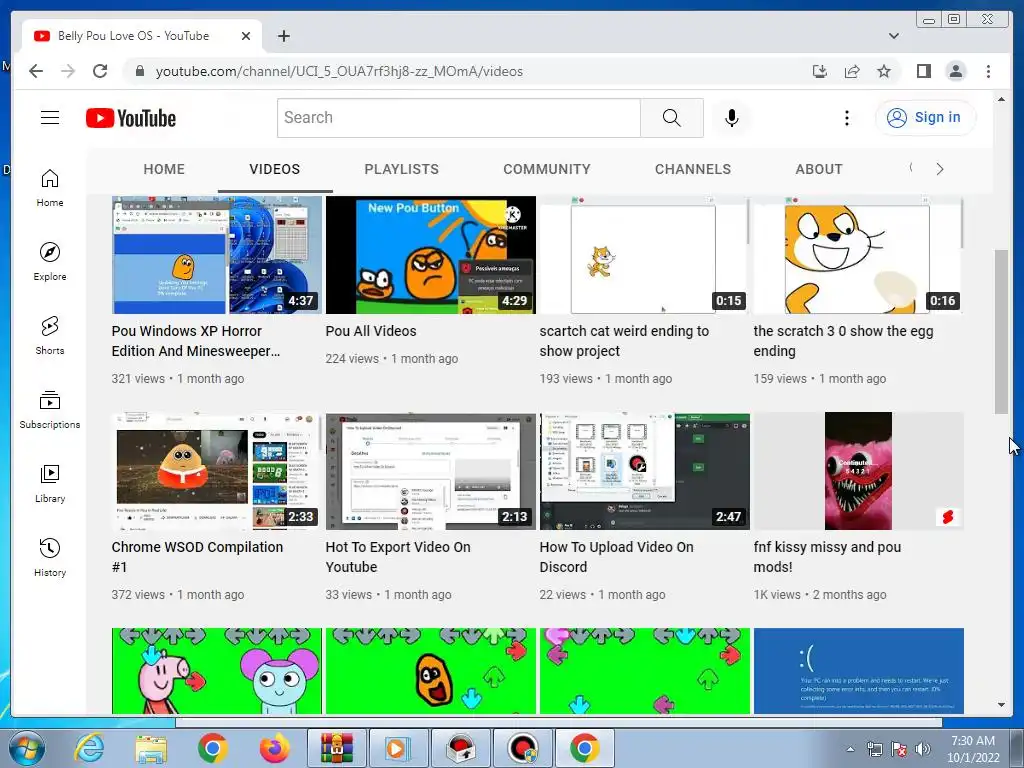
Task: Click the page vertical scrollbar thumb
Action: (1001, 330)
